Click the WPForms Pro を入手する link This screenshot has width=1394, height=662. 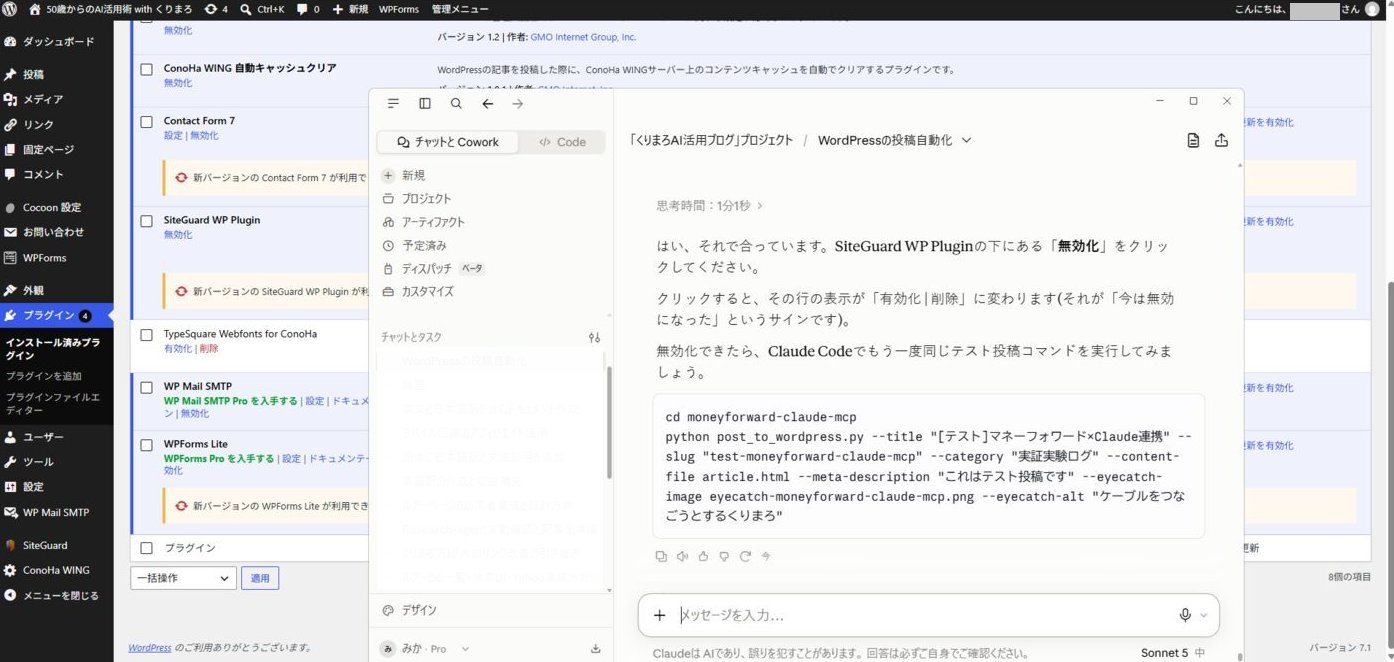(x=219, y=459)
